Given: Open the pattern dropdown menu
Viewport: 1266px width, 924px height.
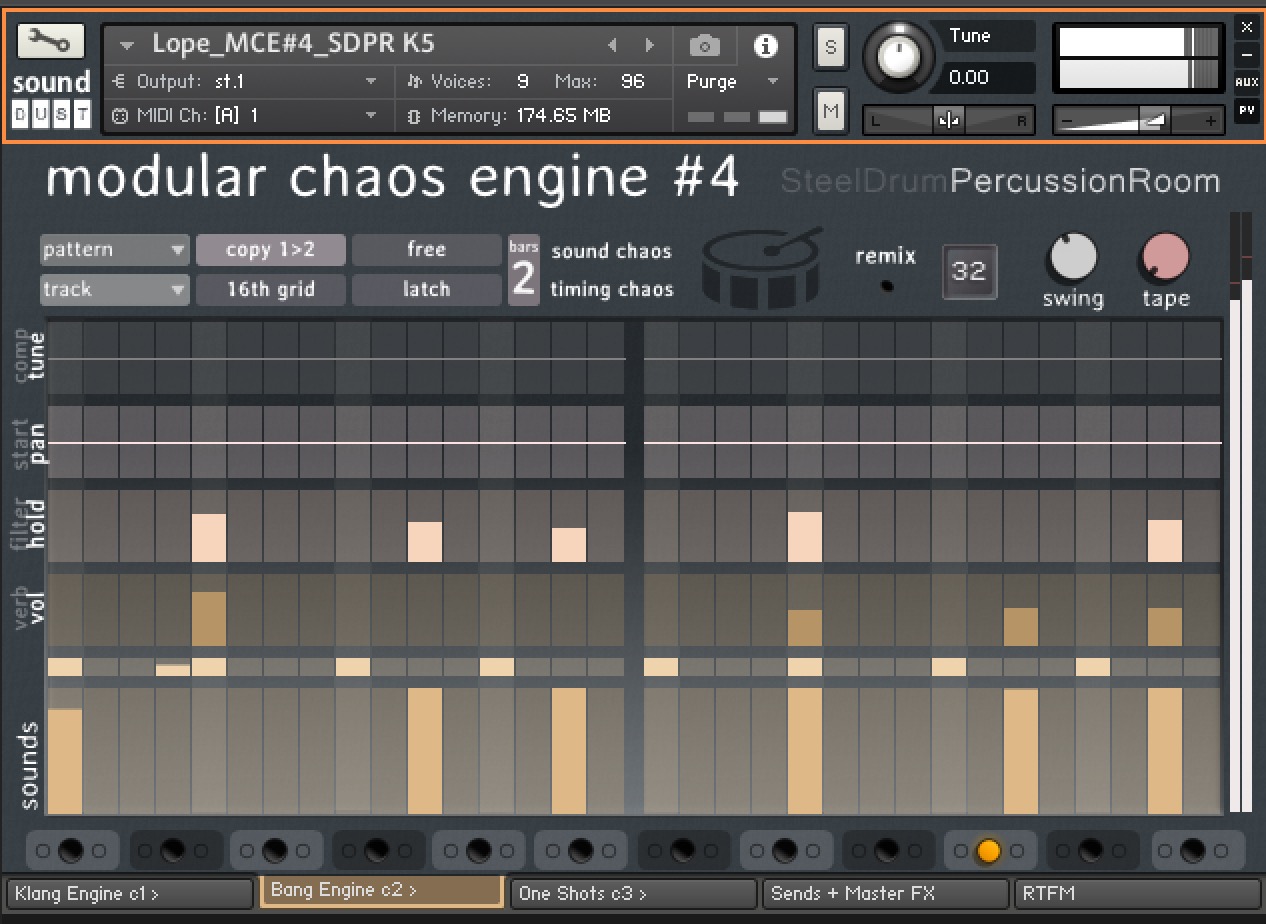Looking at the screenshot, I should 113,249.
